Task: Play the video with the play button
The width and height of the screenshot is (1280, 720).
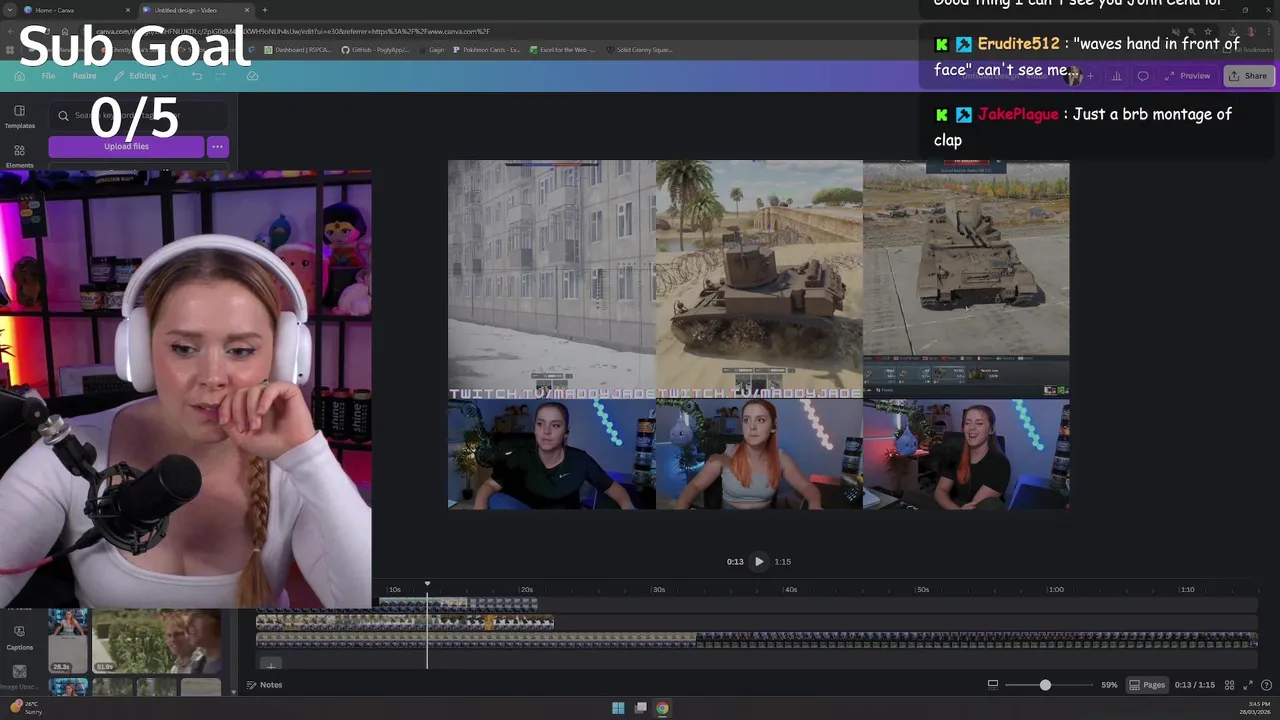Action: (x=759, y=562)
